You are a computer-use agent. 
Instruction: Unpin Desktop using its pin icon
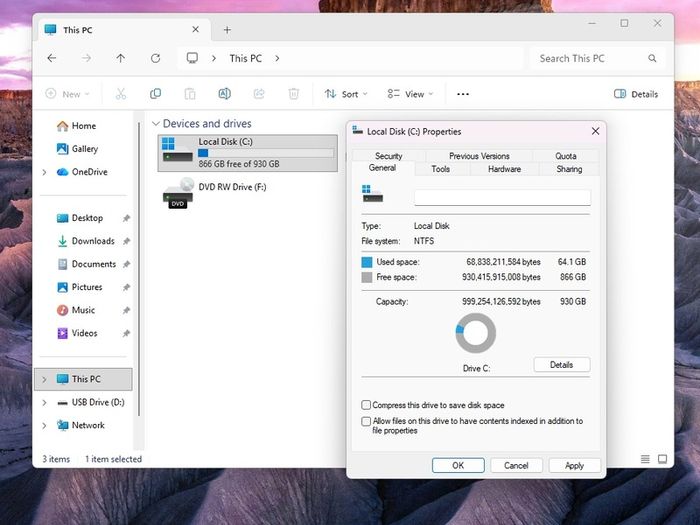[126, 218]
